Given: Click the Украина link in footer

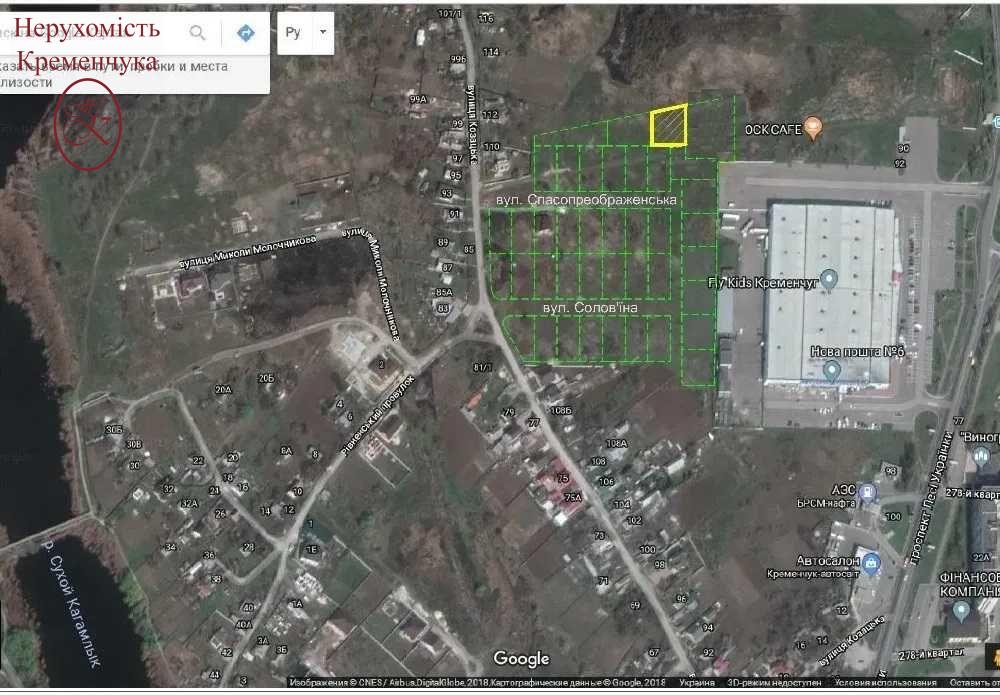Looking at the screenshot, I should (697, 683).
